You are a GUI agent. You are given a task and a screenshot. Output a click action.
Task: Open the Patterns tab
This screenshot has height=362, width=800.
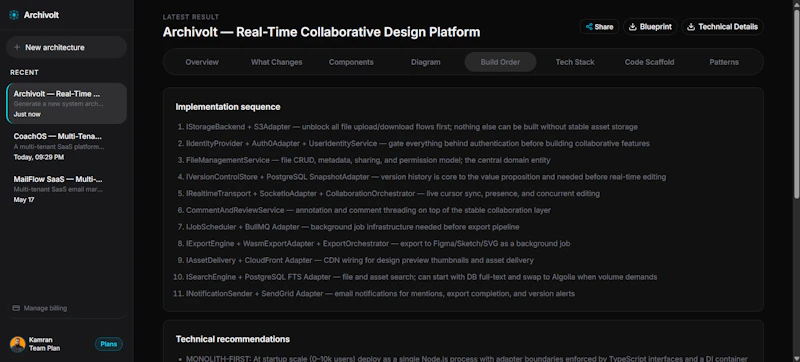click(x=724, y=62)
